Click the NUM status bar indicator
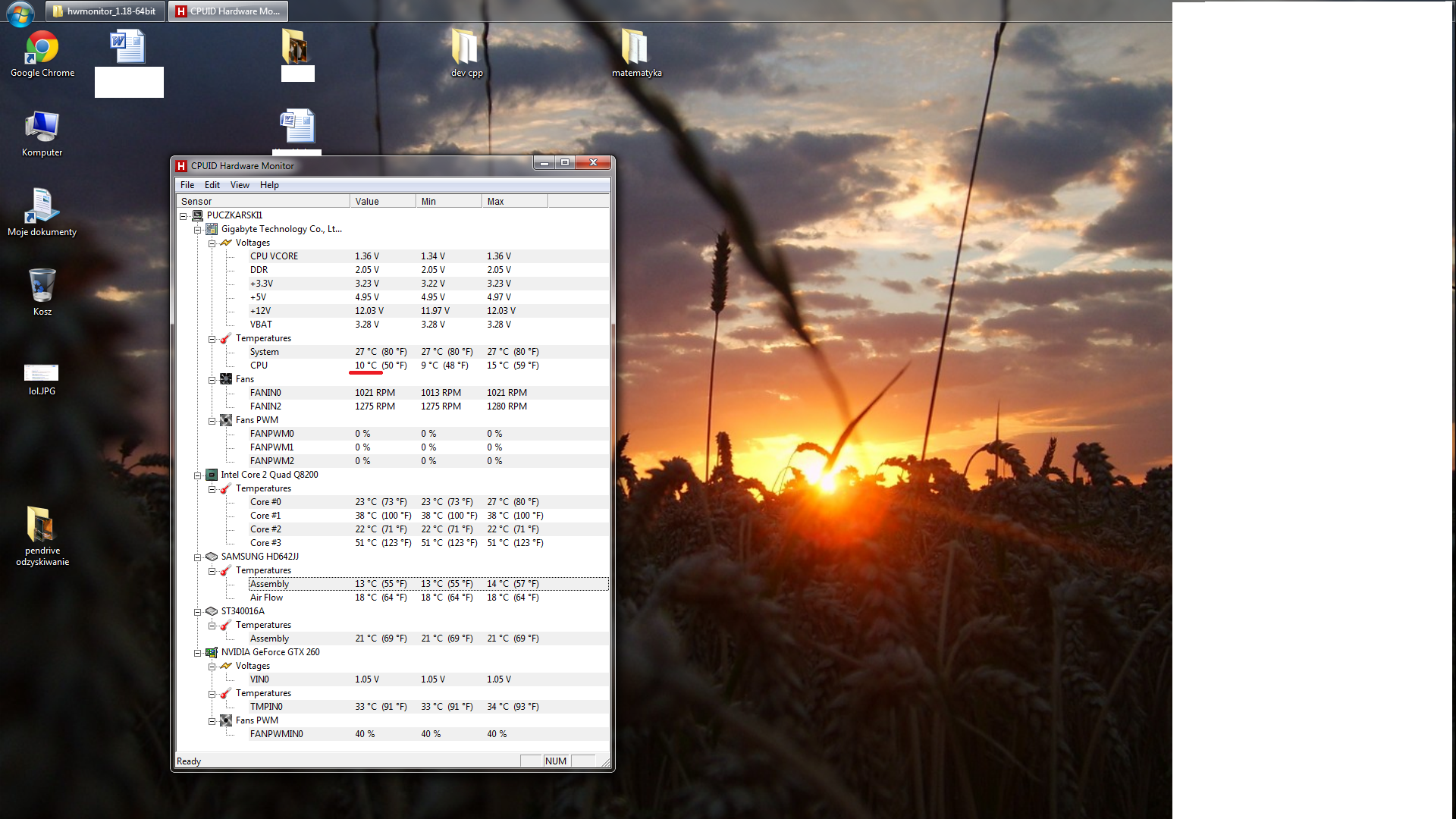Viewport: 1456px width, 819px height. (x=556, y=761)
